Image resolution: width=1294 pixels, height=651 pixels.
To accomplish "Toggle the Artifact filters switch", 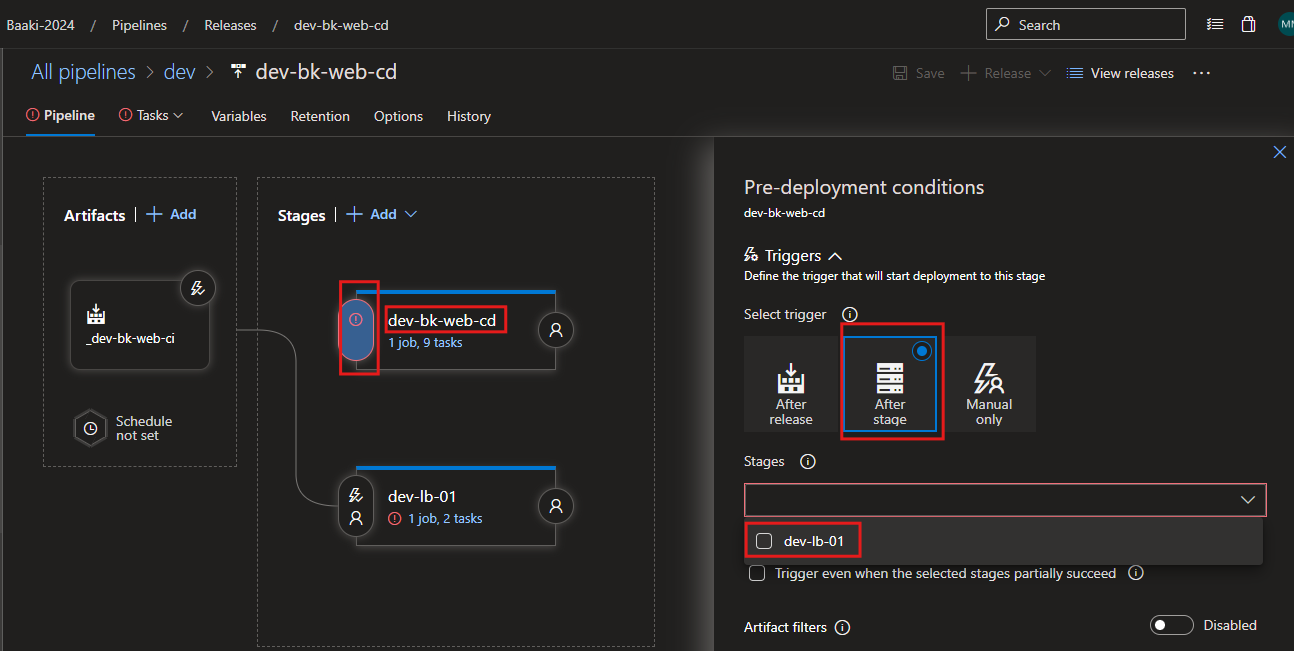I will [1171, 625].
